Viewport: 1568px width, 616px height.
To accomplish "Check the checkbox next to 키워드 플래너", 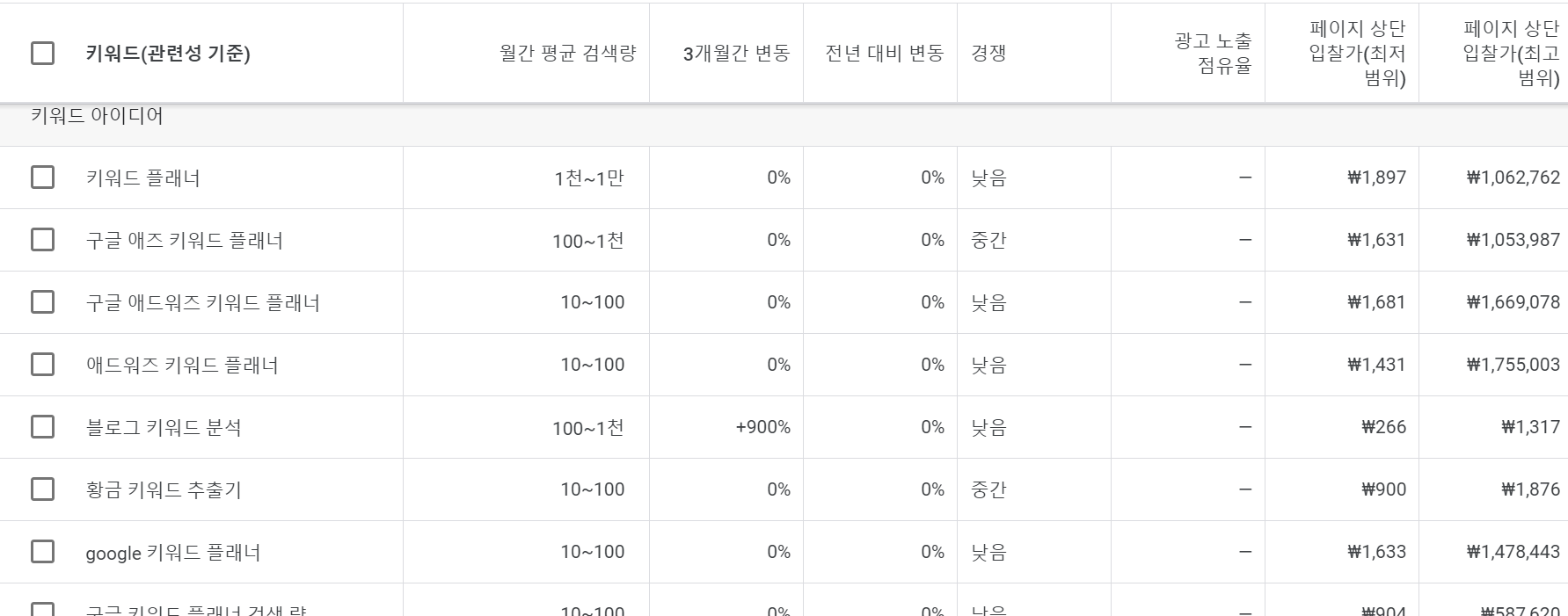I will tap(41, 177).
